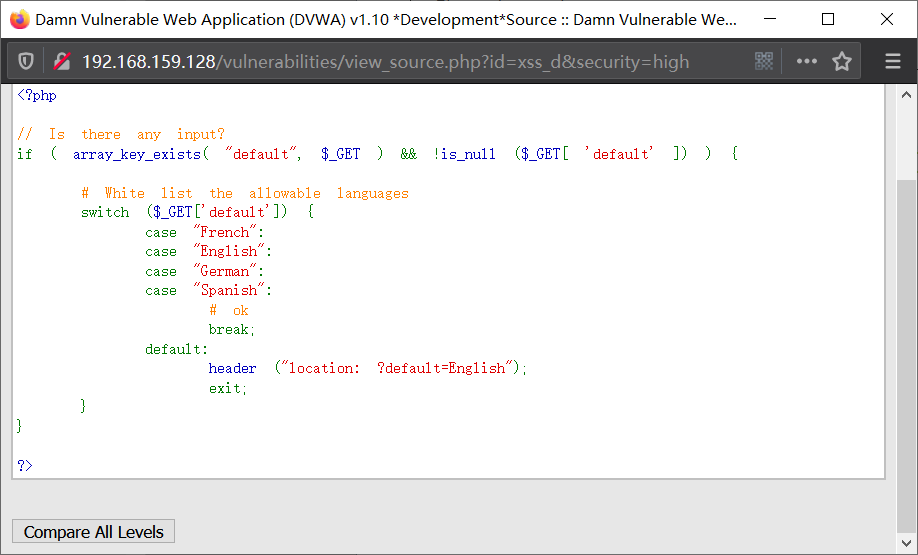918x555 pixels.
Task: Click the Firefox logo in title bar
Action: coord(19,19)
